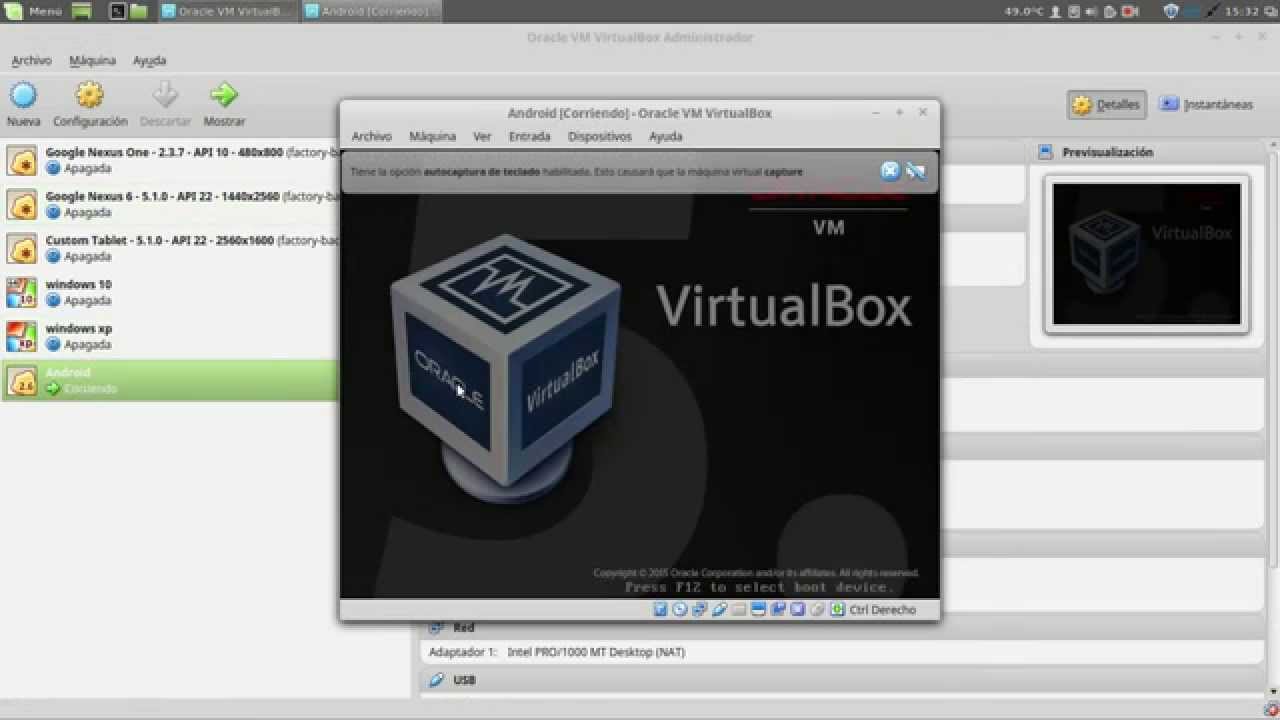Click the terminal launcher in the panel
1280x720 pixels.
[x=117, y=11]
